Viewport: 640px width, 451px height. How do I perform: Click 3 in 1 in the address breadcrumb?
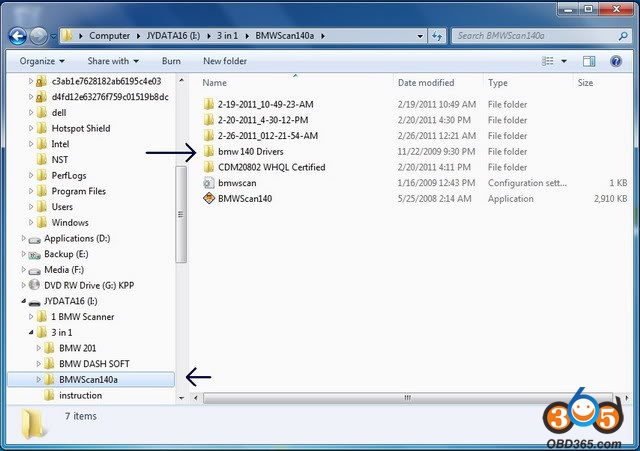click(227, 36)
